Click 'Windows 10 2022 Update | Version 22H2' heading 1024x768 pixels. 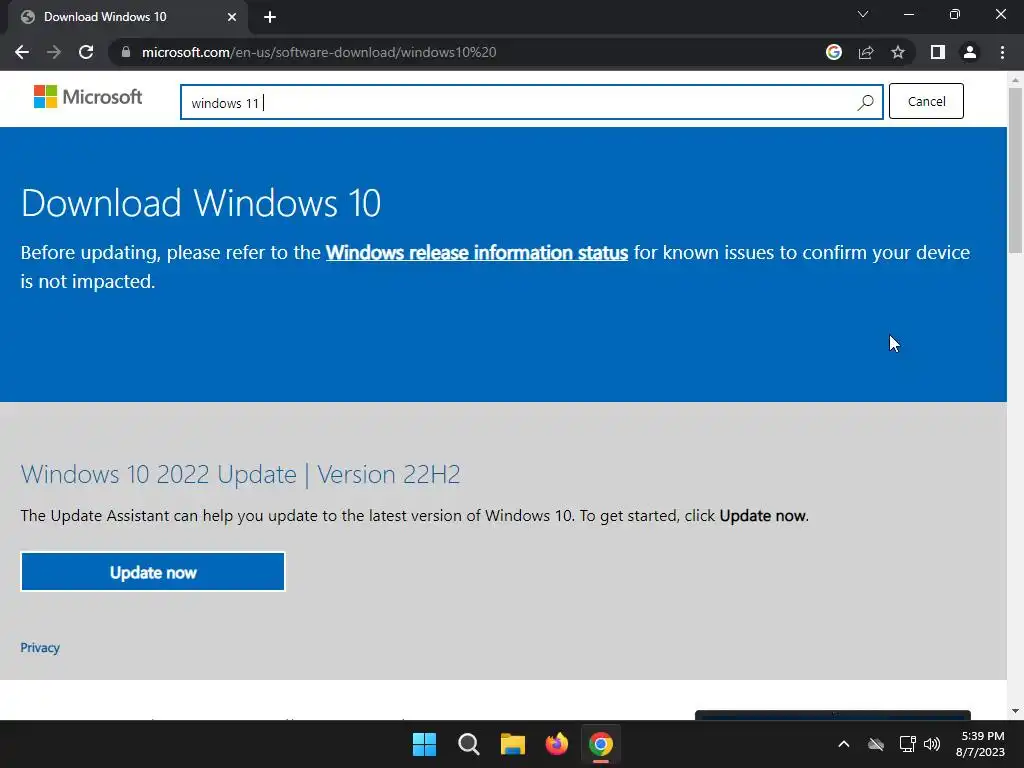click(x=240, y=474)
